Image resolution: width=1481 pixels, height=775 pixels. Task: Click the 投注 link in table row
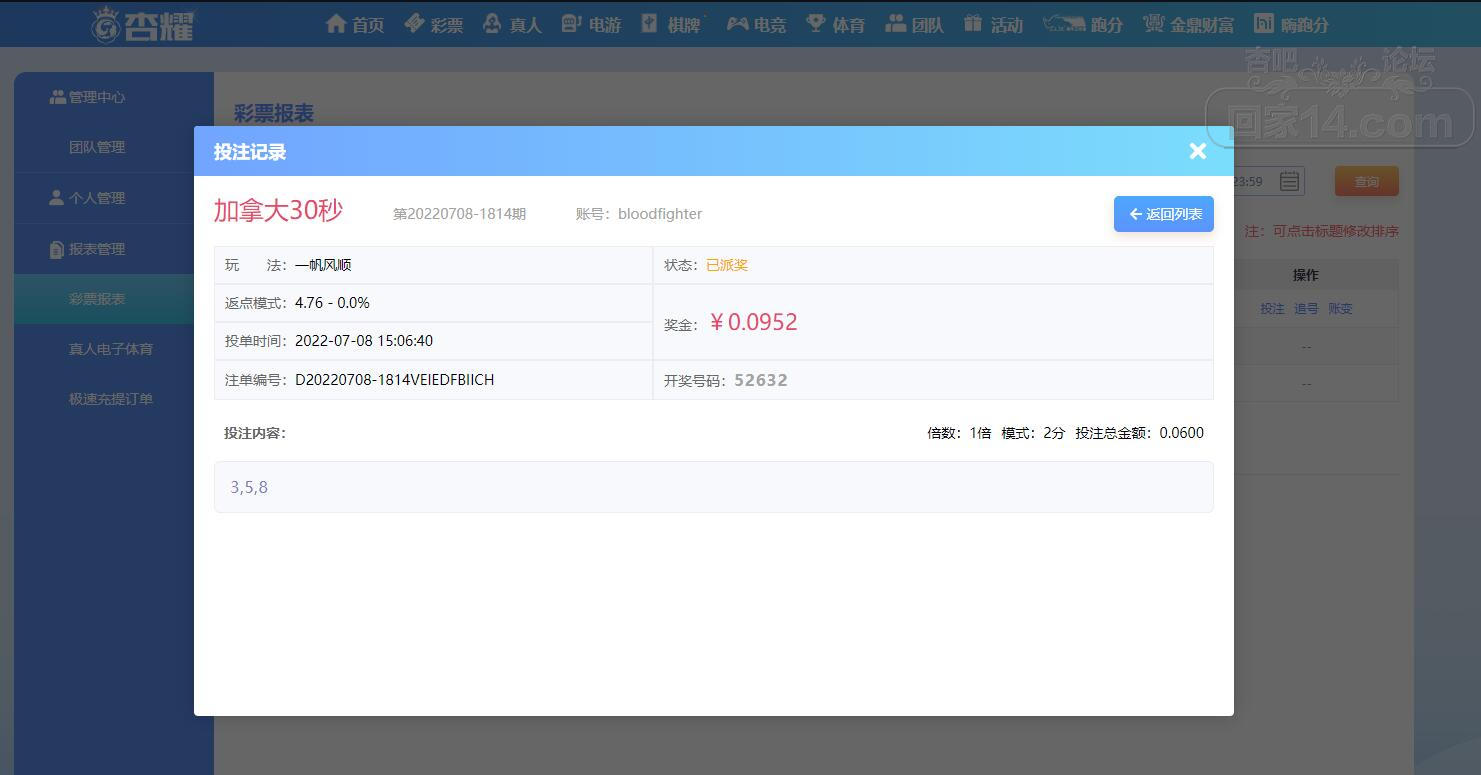[1272, 309]
